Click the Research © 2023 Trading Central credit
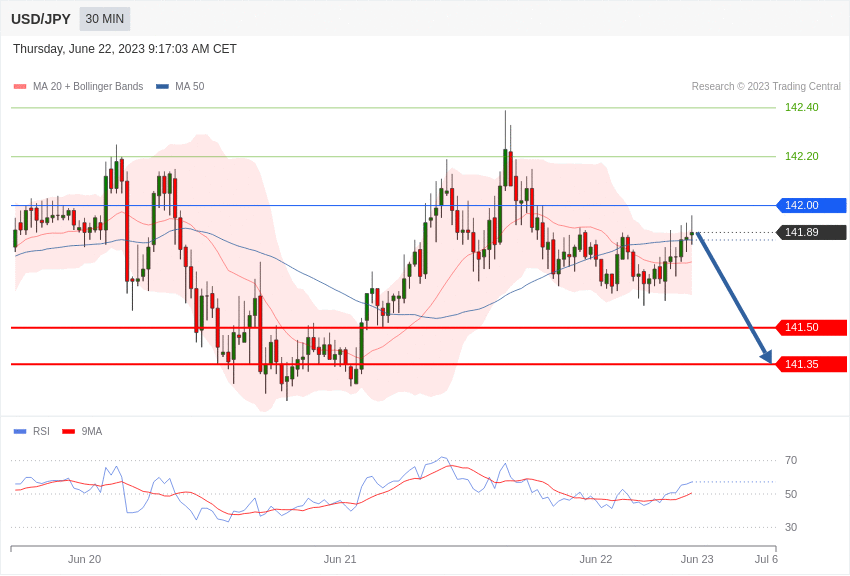This screenshot has height=576, width=850. (766, 86)
